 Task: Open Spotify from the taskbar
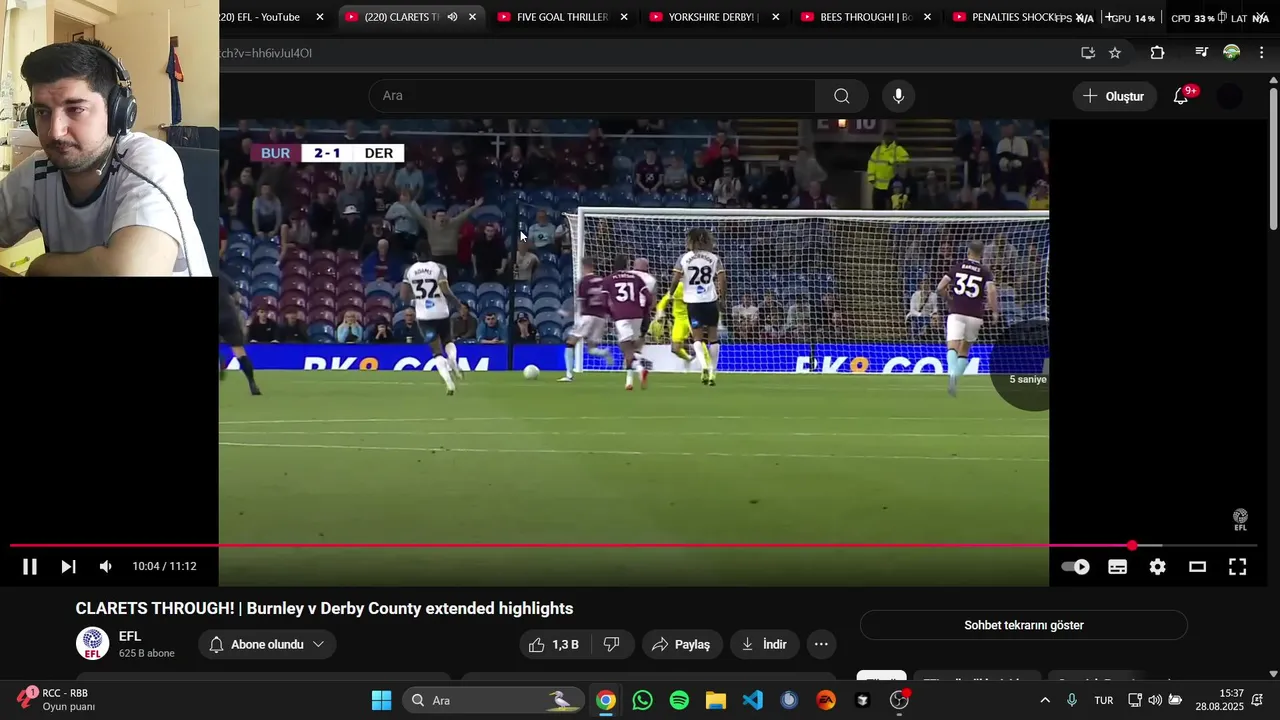click(x=679, y=700)
